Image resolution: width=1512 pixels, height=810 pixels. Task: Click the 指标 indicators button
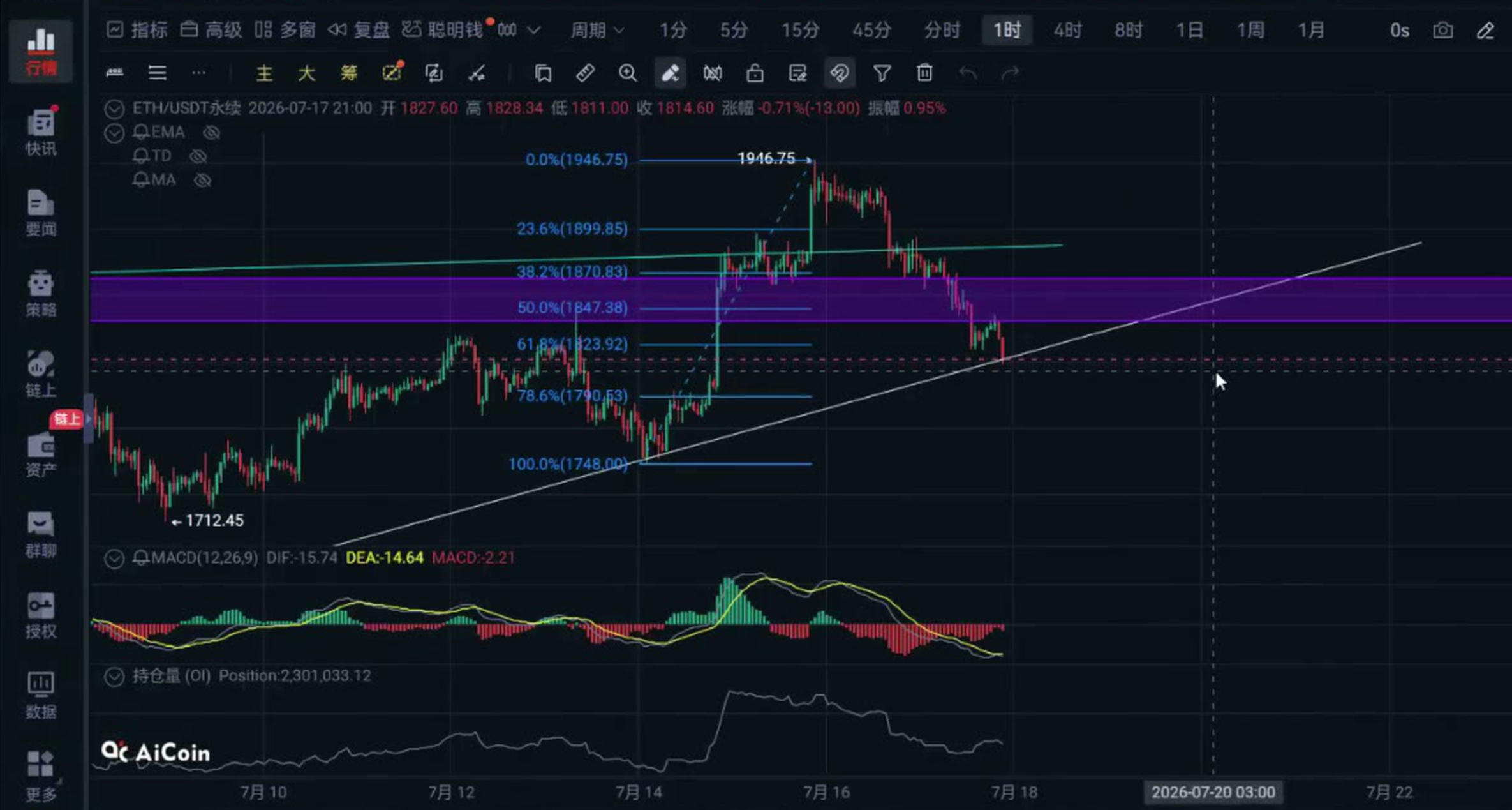[x=137, y=30]
